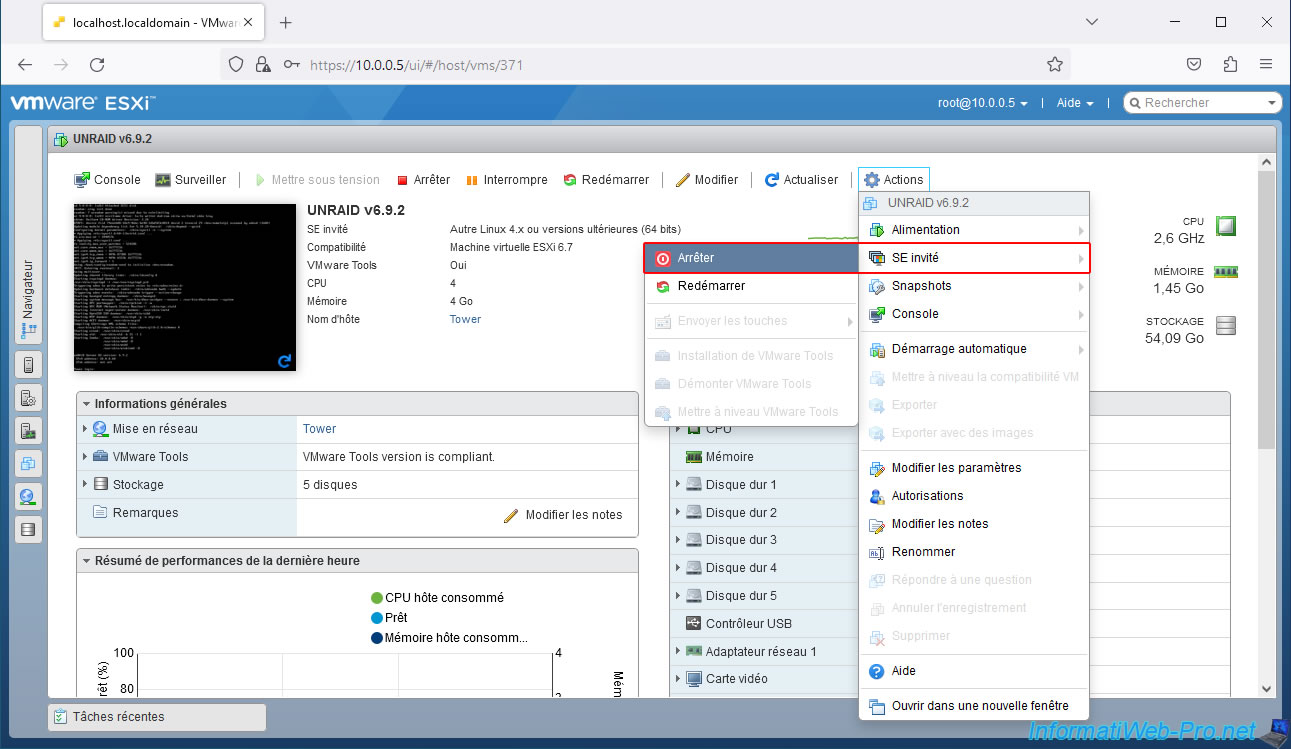
Task: Expand the Mise en réseau row
Action: coord(84,429)
